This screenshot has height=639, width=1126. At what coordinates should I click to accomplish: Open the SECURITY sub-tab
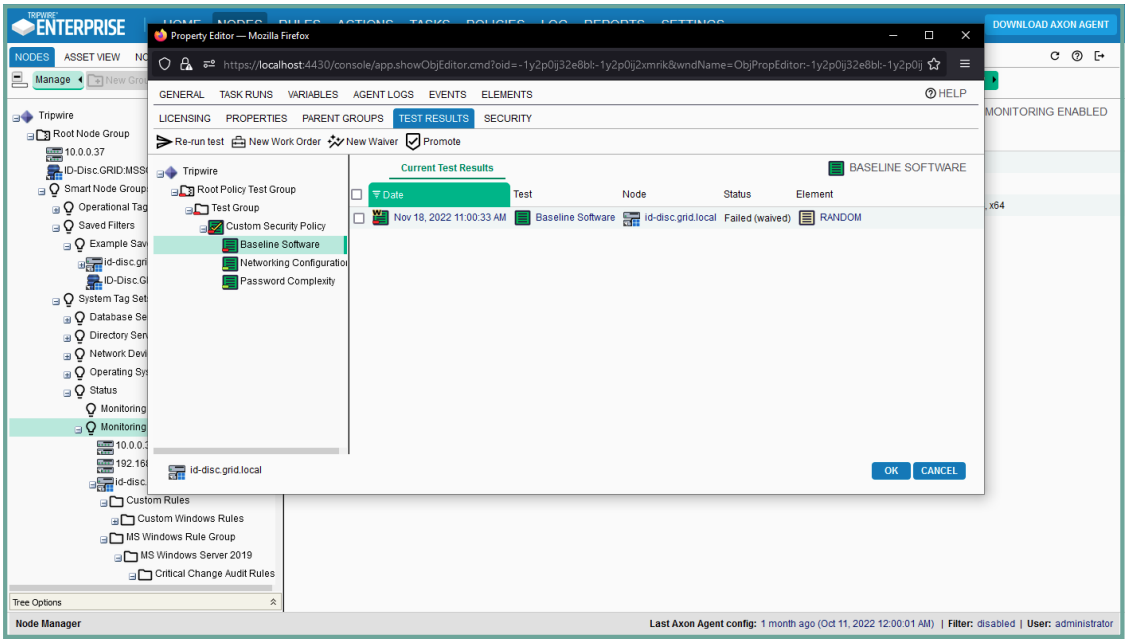[508, 118]
